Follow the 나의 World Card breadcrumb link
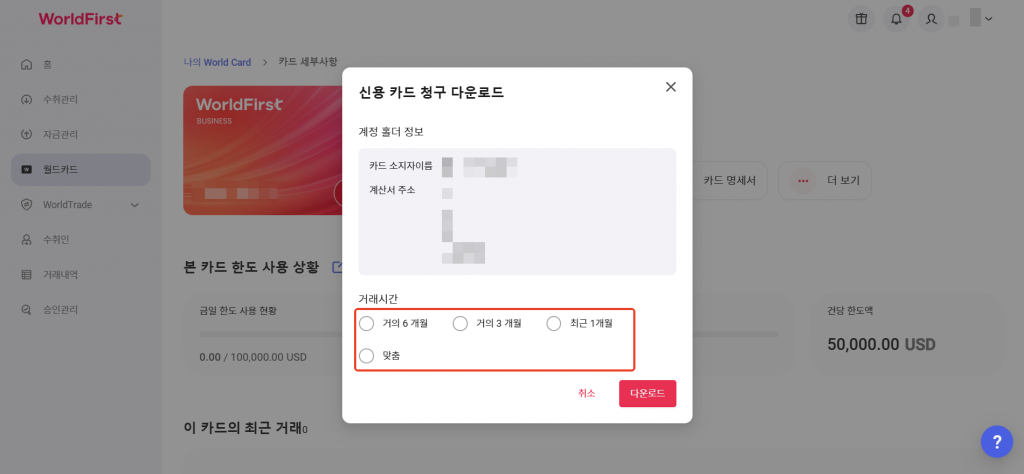This screenshot has width=1024, height=474. click(x=217, y=63)
